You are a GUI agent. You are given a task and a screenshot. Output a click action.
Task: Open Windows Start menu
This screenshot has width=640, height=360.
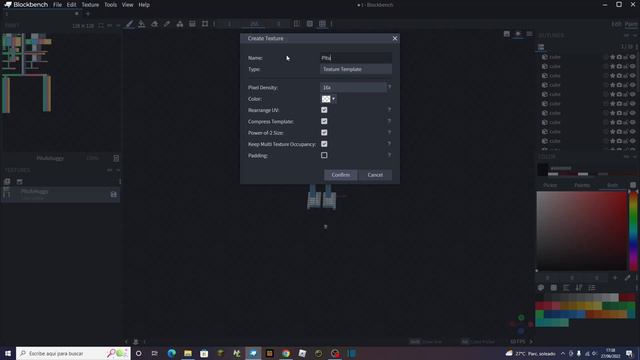pyautogui.click(x=8, y=353)
